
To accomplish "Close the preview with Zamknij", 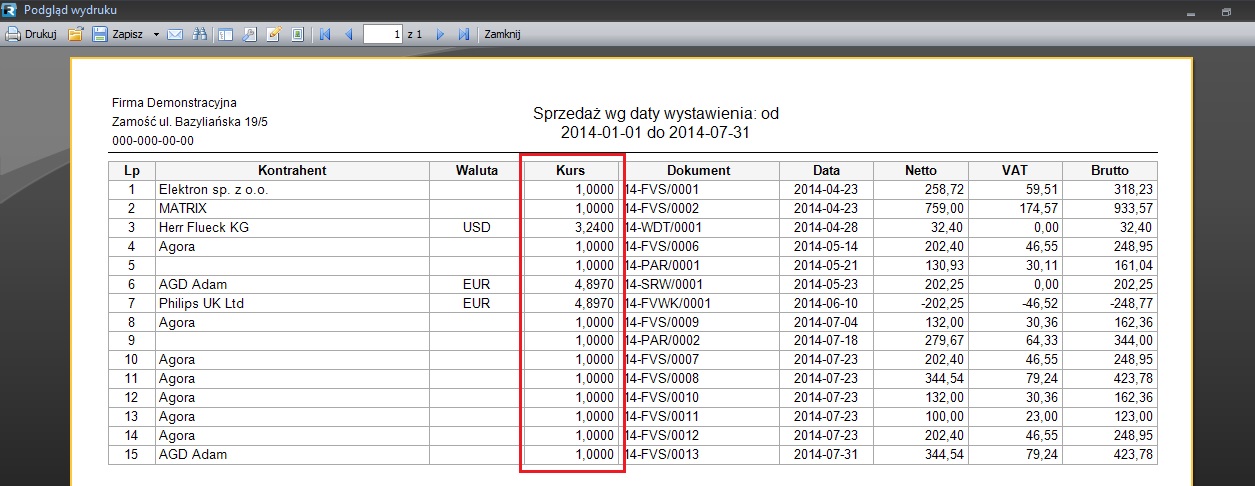I will tap(502, 34).
